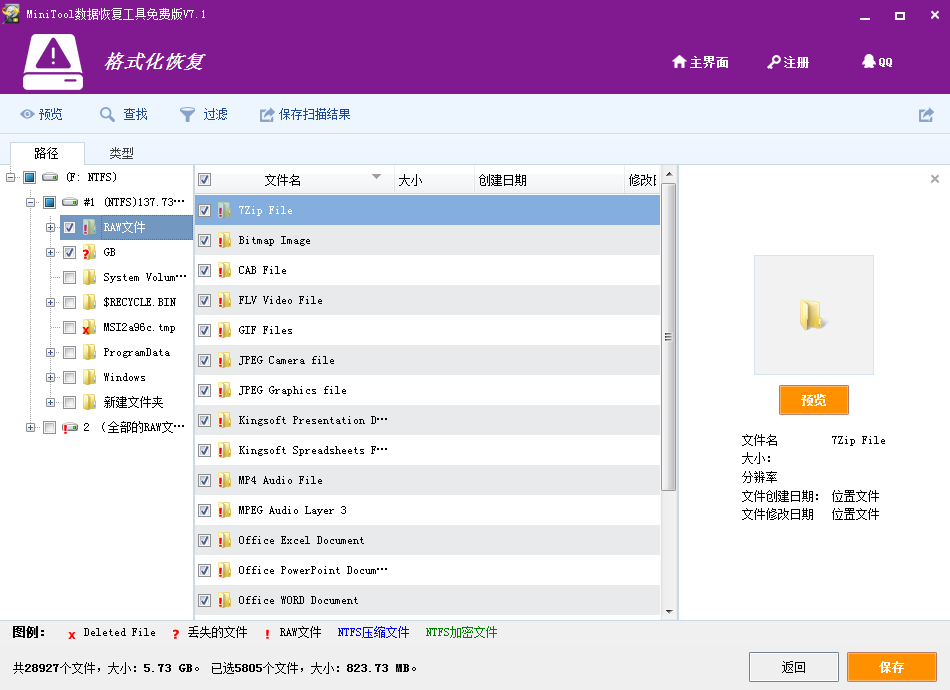Collapse the (F: NTFS) root node

[10, 177]
